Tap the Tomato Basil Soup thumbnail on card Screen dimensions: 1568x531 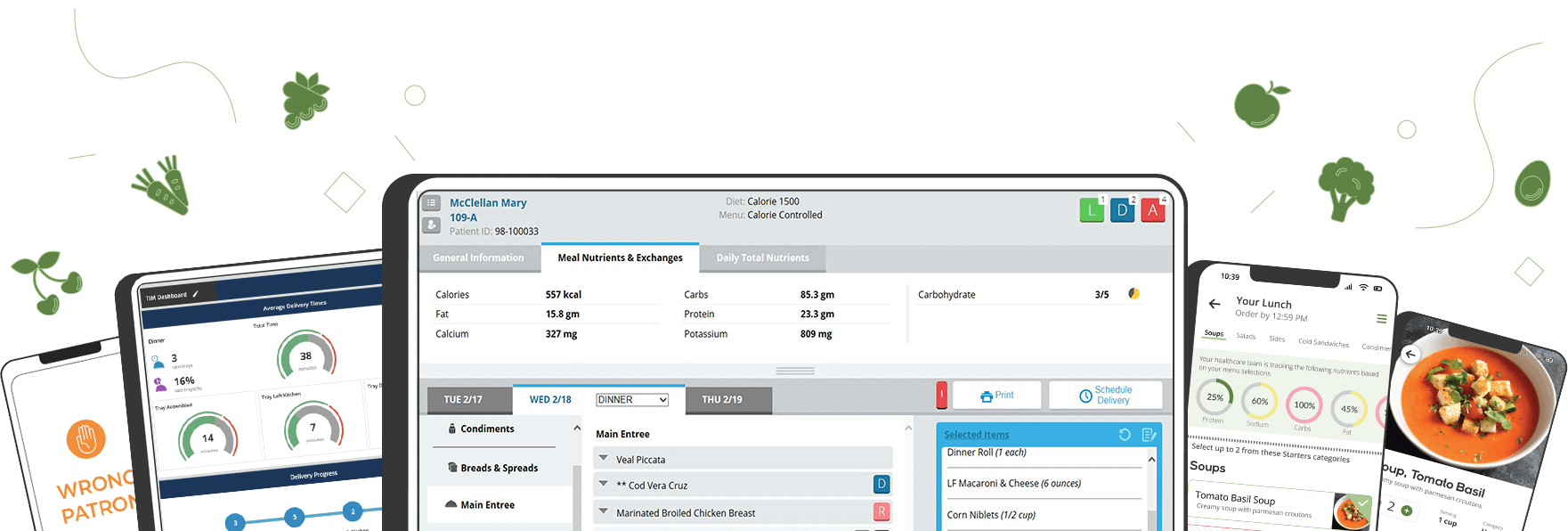click(1351, 512)
